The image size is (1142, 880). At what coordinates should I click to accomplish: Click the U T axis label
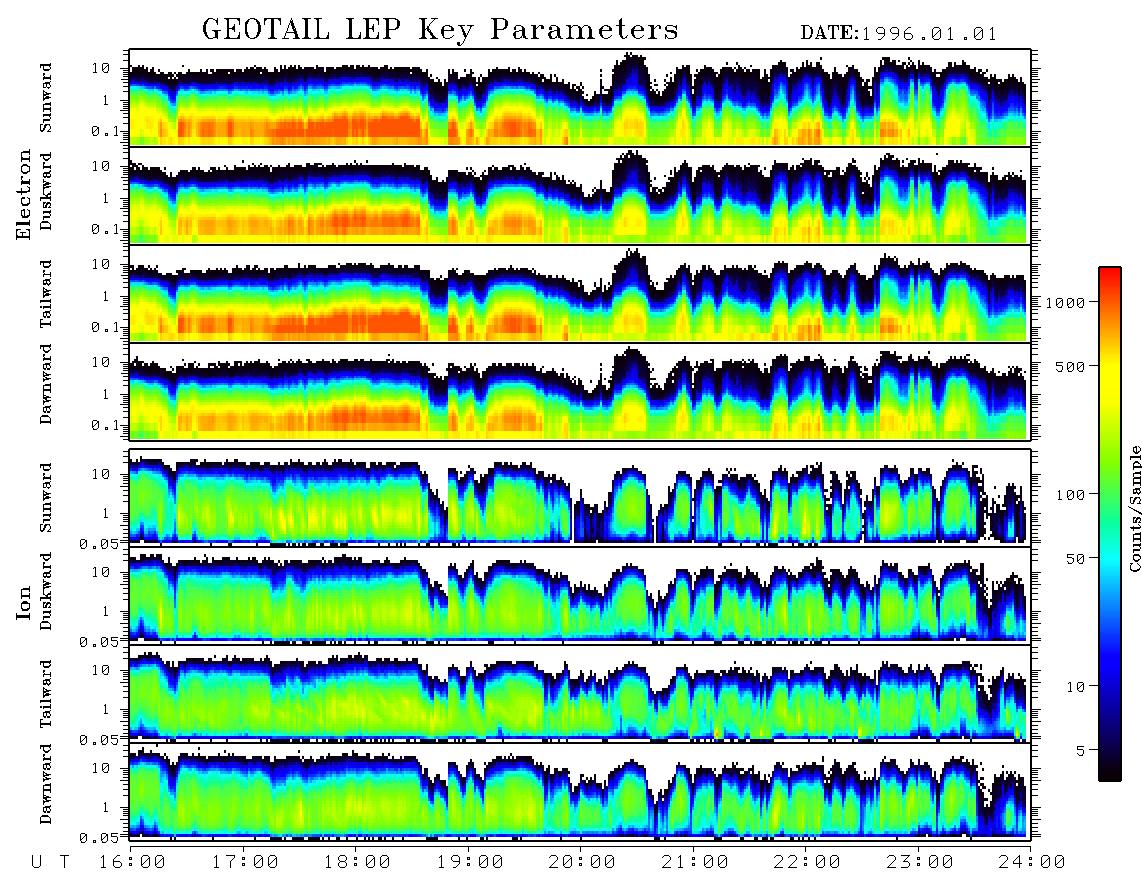coord(51,862)
